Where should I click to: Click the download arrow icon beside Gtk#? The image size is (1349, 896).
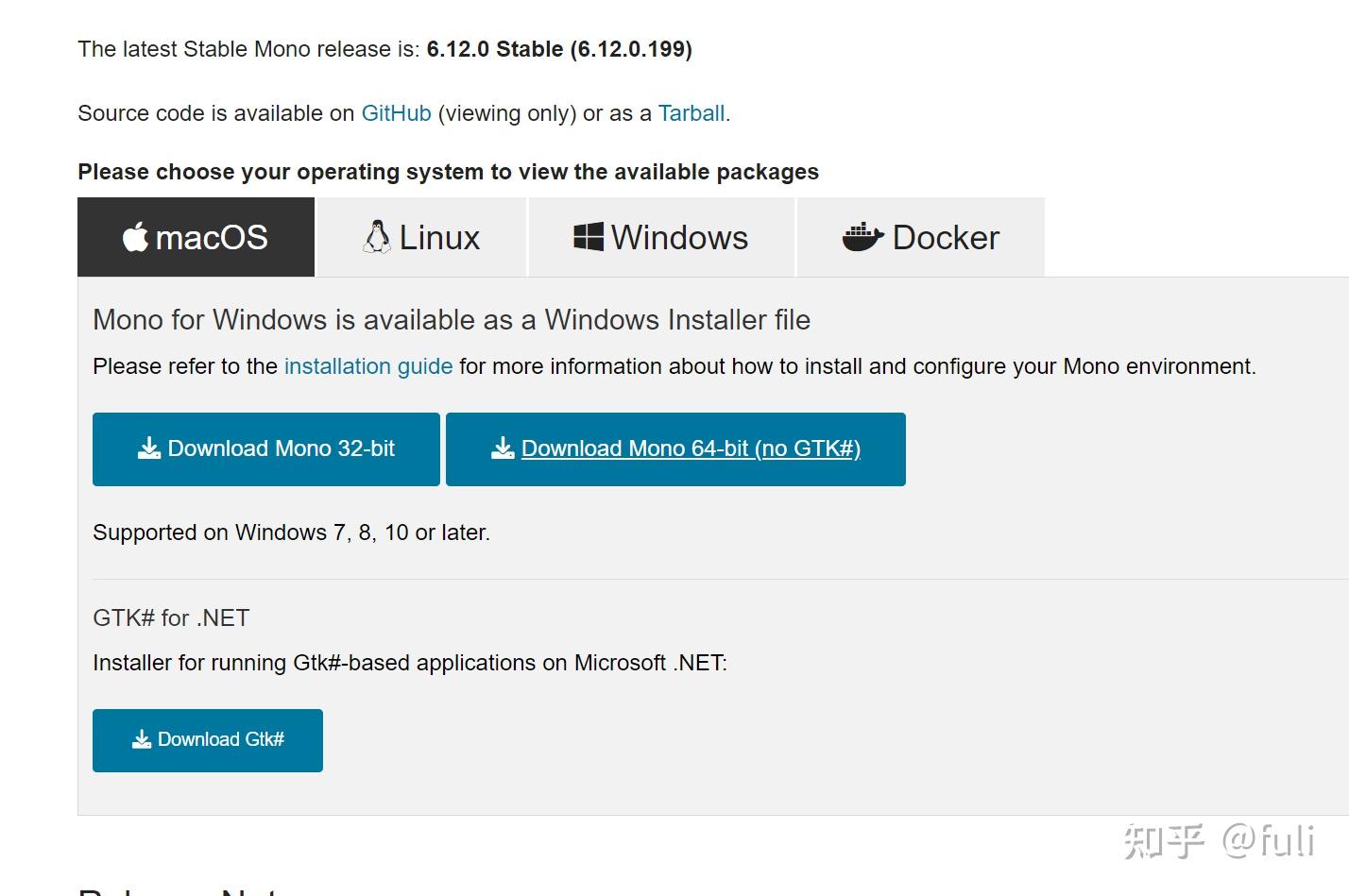coord(142,739)
